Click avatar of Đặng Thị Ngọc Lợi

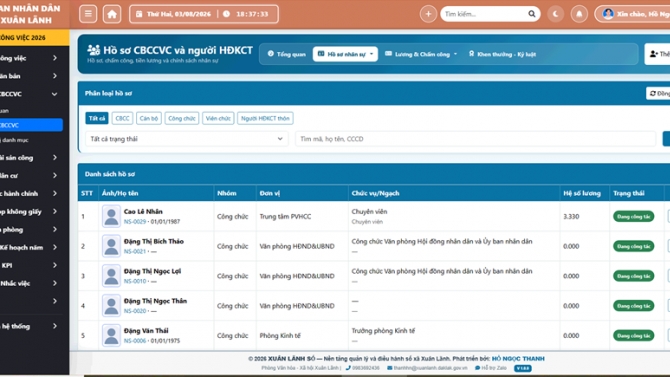point(111,276)
